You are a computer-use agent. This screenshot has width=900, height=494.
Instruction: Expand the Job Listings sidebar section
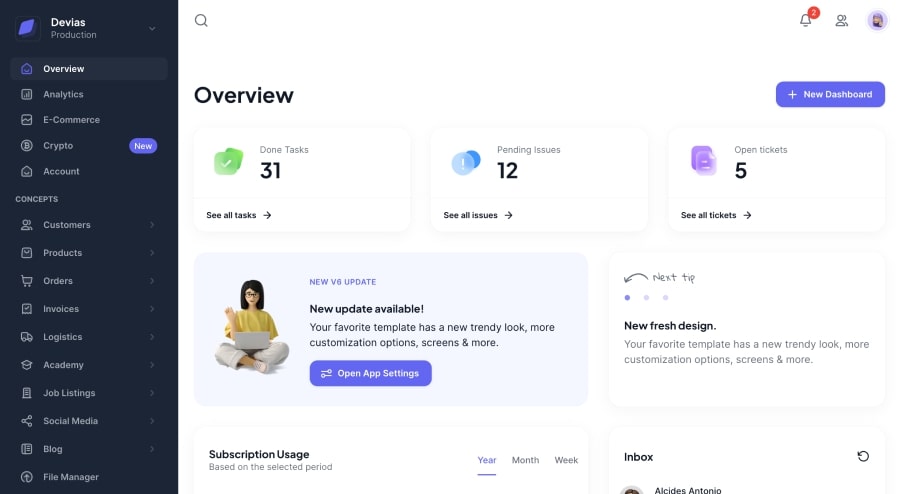pos(88,393)
